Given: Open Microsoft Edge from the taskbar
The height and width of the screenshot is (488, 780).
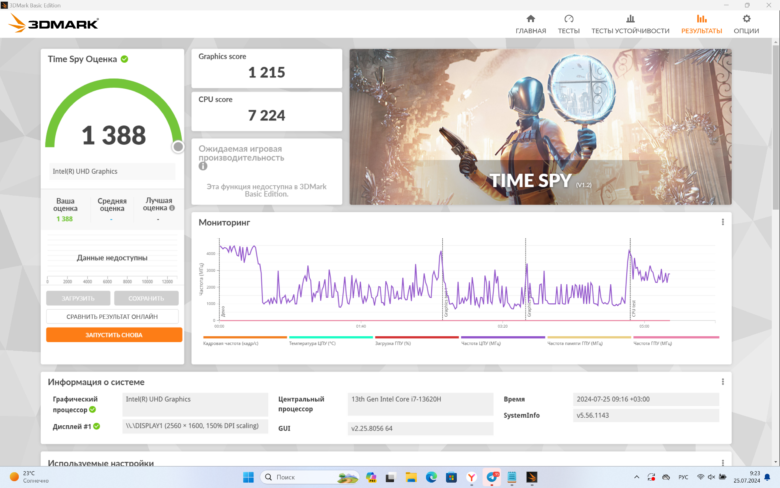Looking at the screenshot, I should pyautogui.click(x=431, y=477).
